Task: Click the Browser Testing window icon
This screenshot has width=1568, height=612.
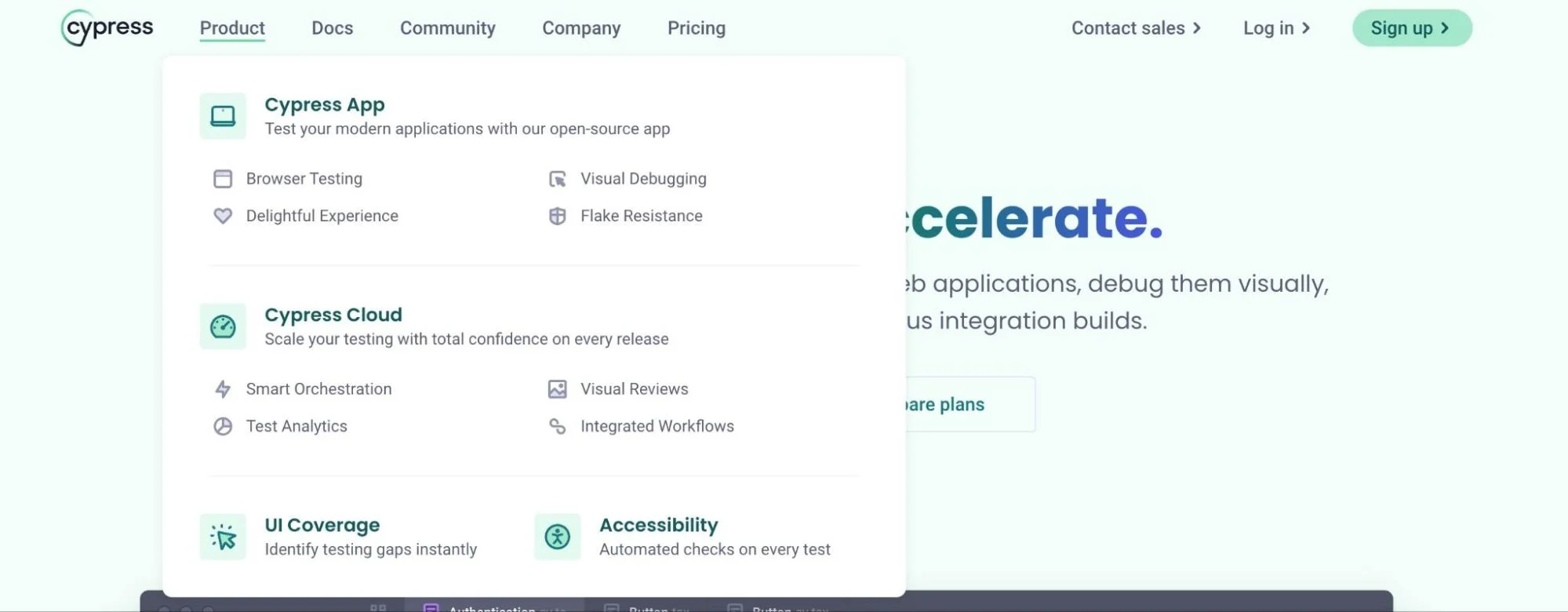Action: click(223, 179)
